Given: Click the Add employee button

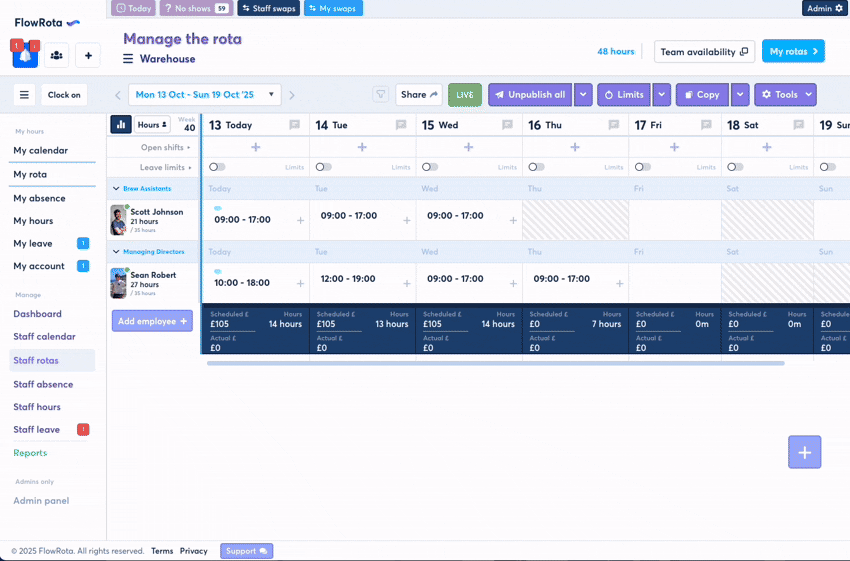Looking at the screenshot, I should click(152, 321).
